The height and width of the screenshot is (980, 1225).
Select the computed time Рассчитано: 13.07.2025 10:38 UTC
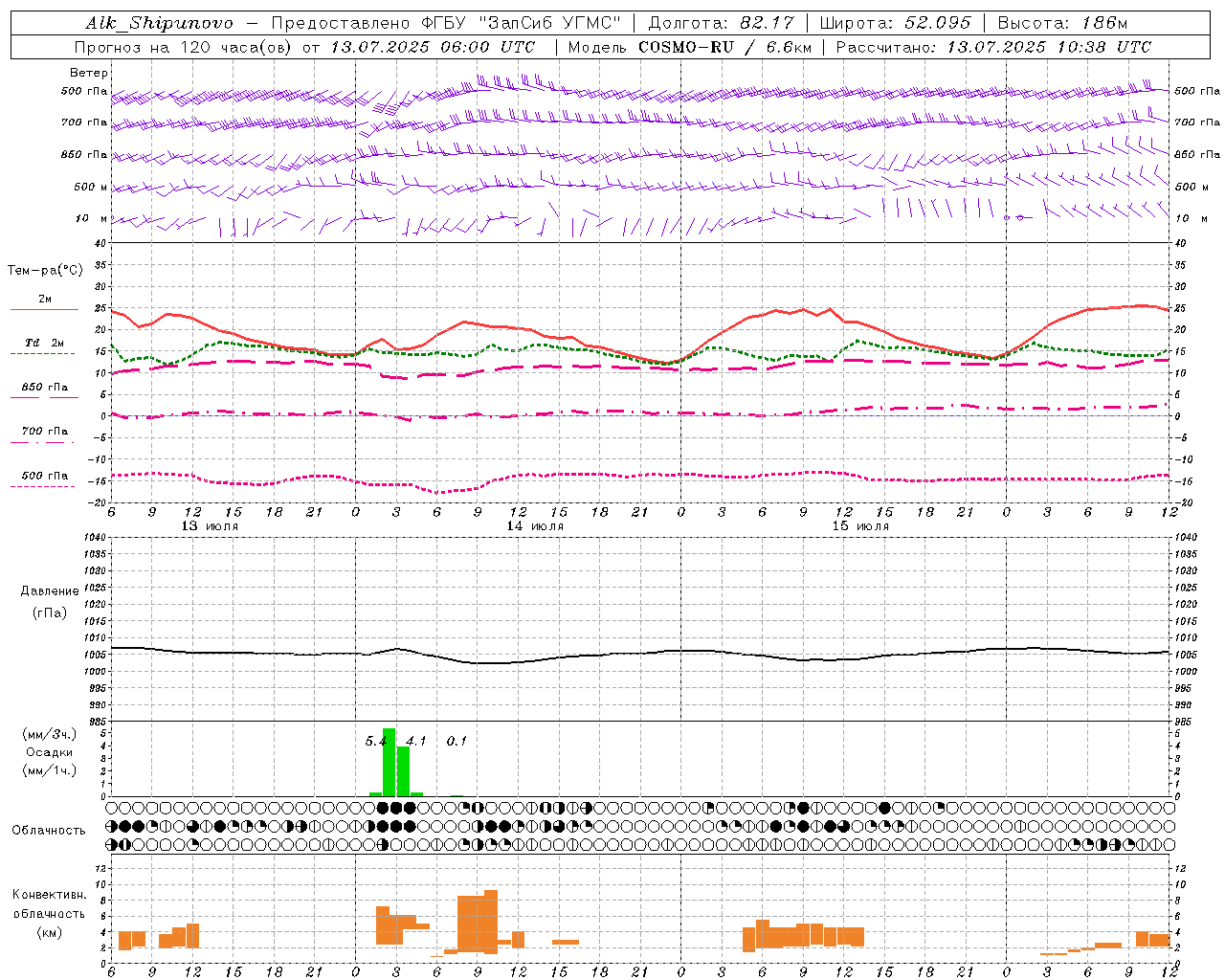coord(993,47)
